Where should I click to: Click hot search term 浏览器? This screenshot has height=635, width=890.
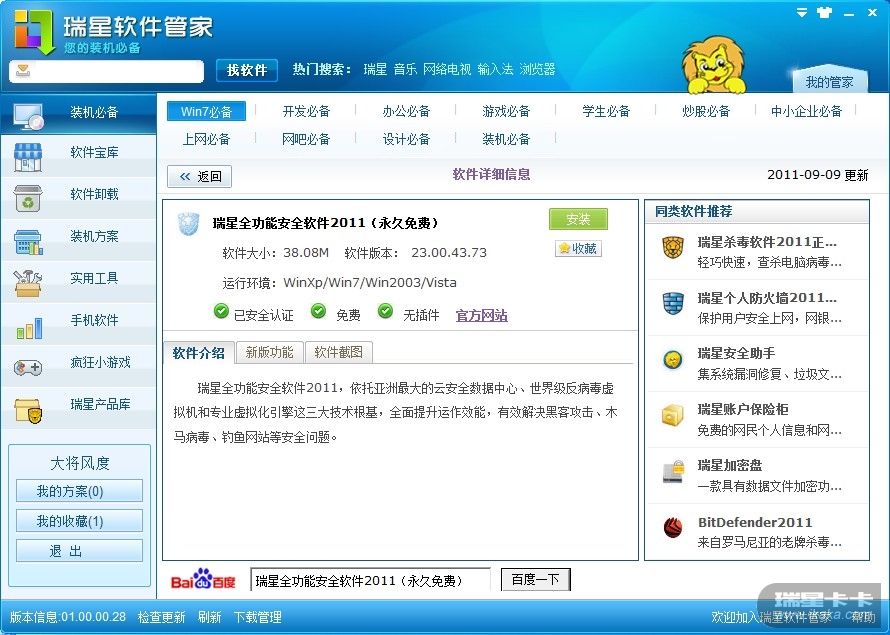(x=538, y=70)
